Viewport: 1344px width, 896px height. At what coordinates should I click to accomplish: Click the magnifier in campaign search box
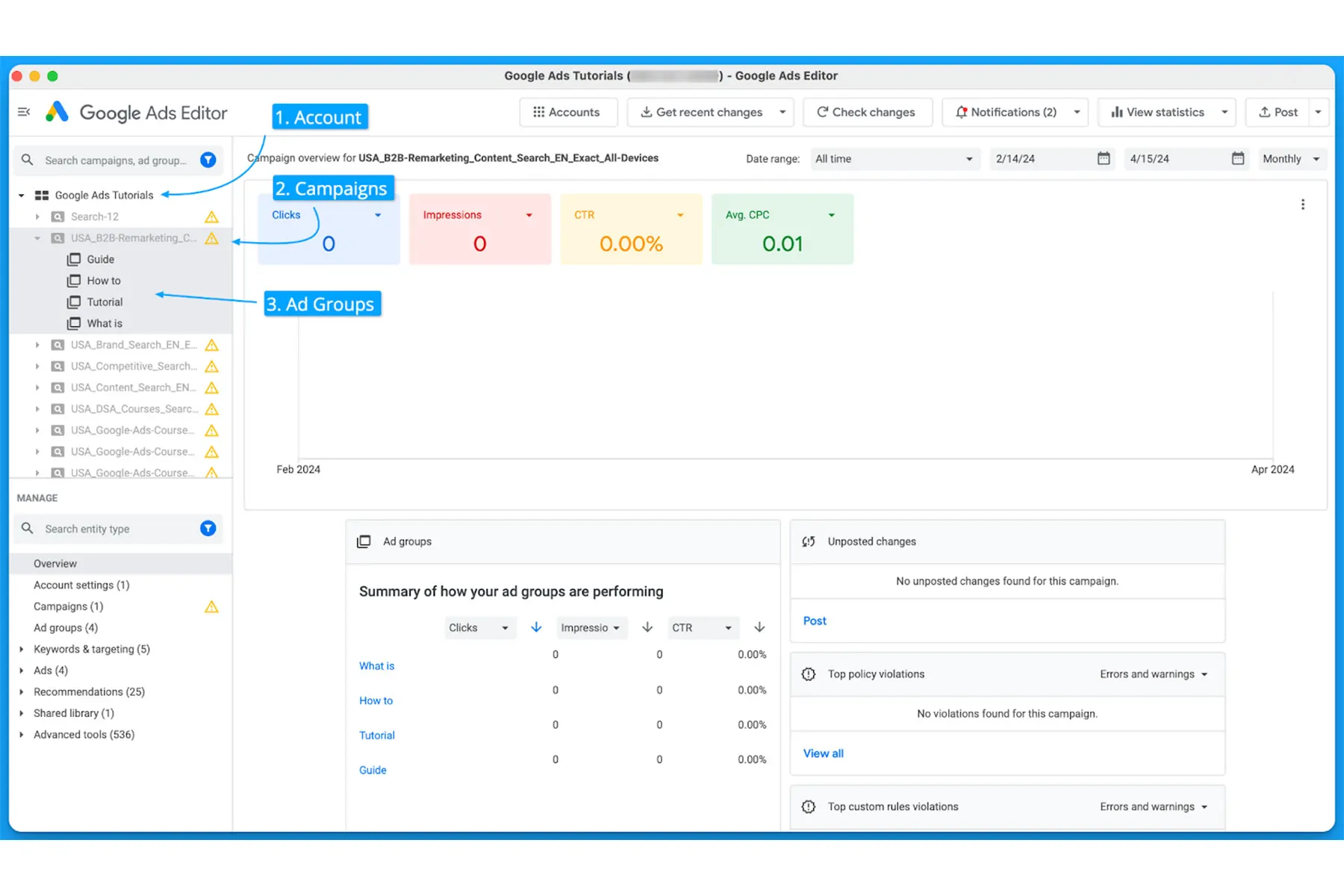[x=28, y=160]
